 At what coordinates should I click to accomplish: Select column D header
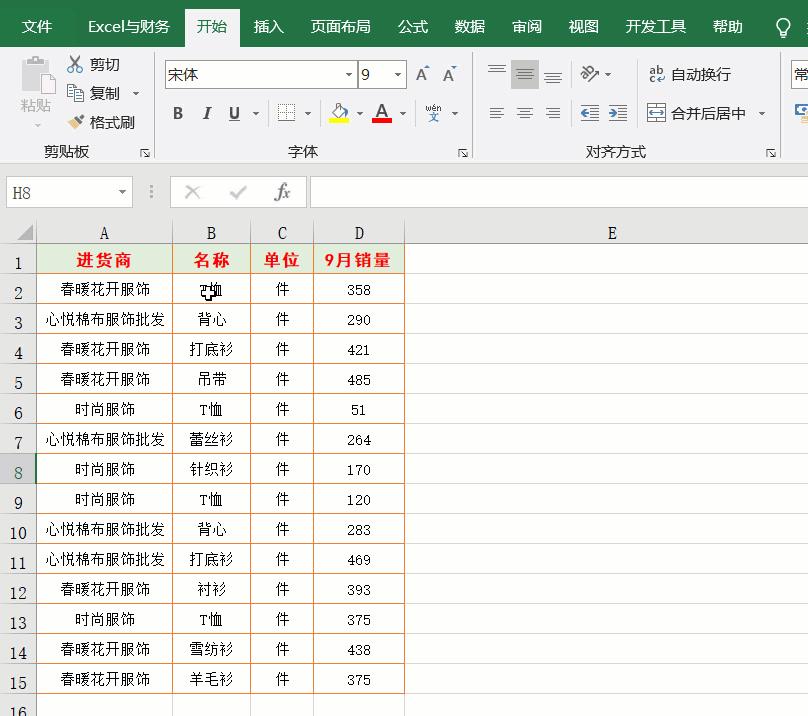tap(359, 233)
